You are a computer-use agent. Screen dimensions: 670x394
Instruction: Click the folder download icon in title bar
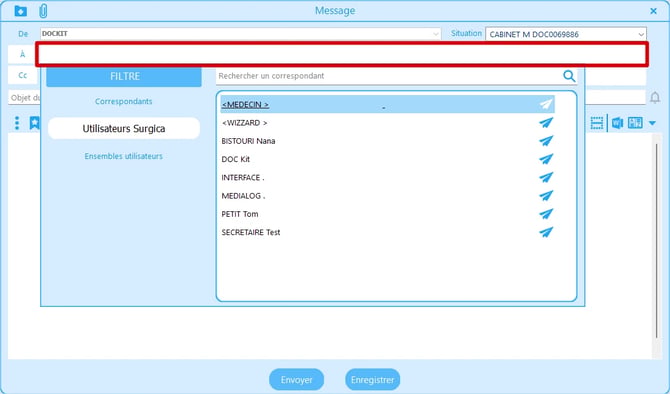click(x=20, y=11)
